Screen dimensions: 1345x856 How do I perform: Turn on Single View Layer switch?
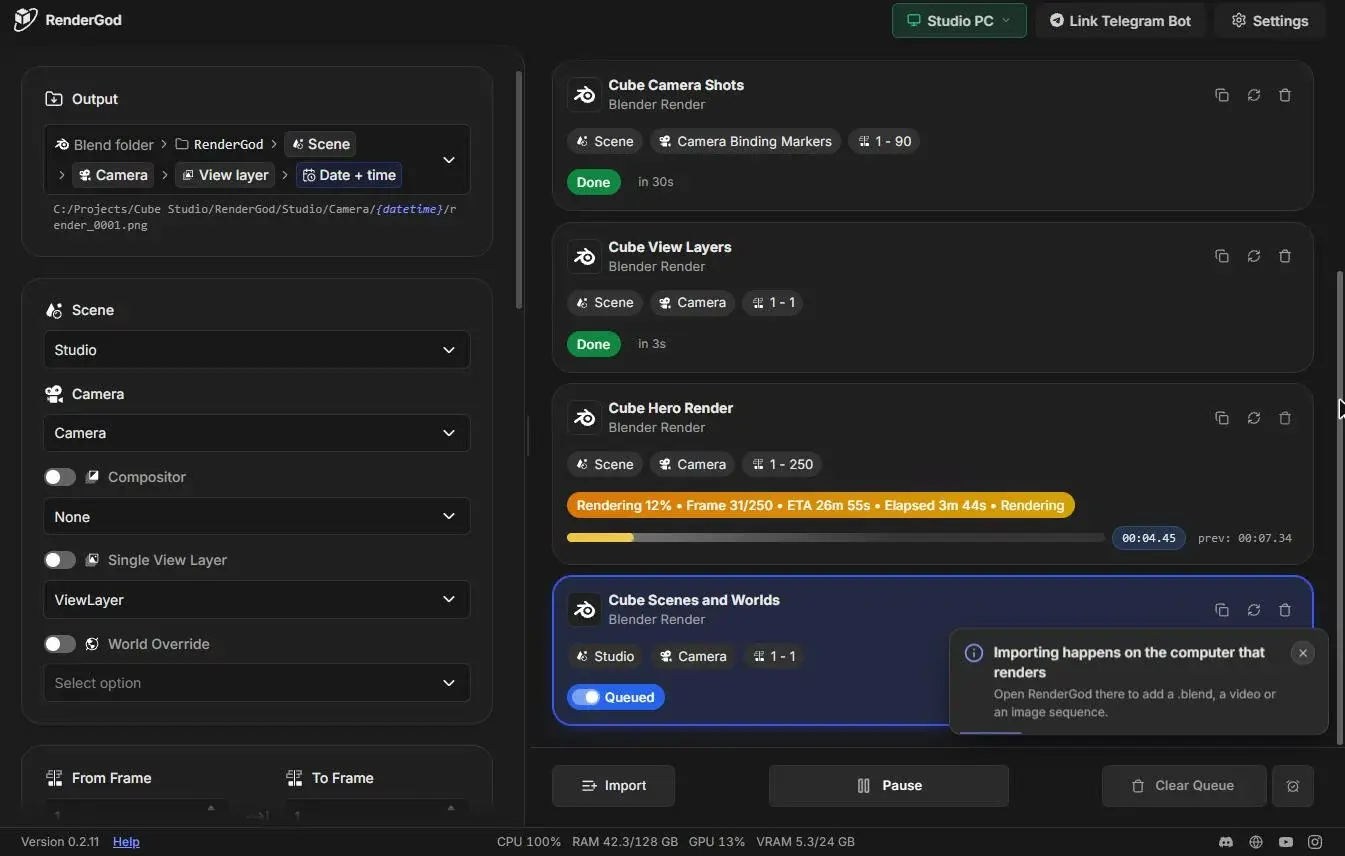point(60,560)
